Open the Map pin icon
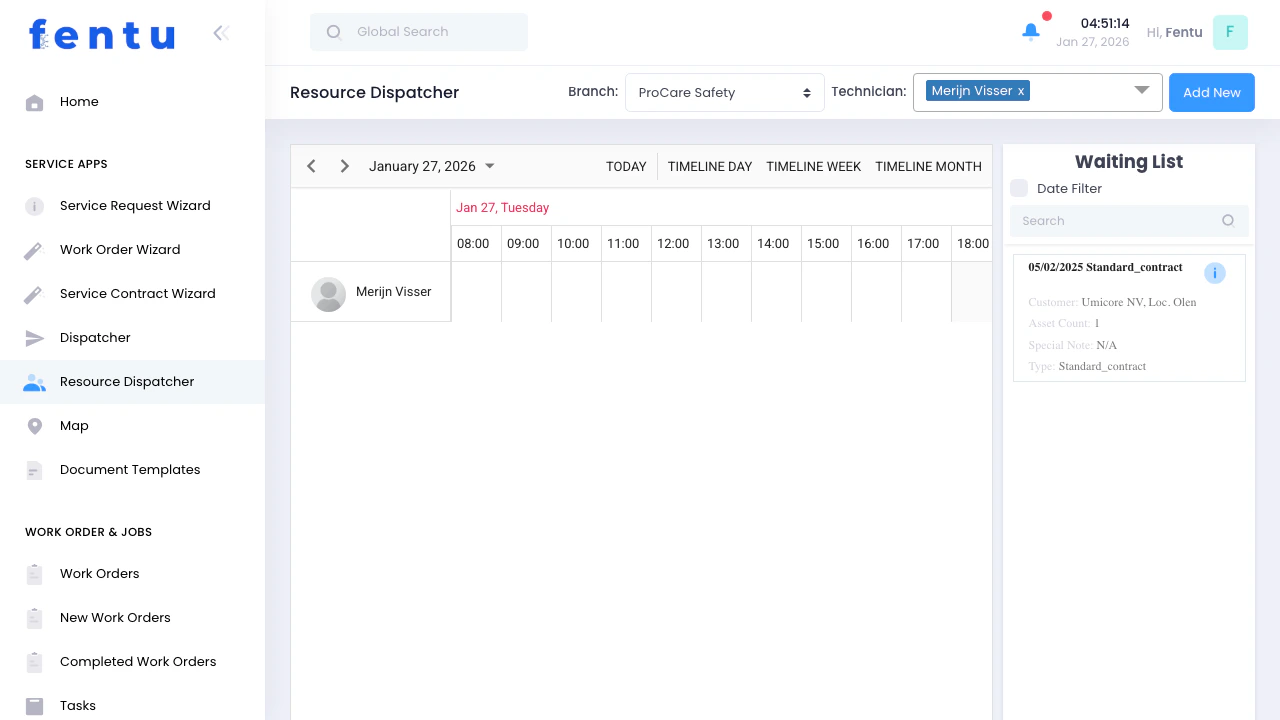 (34, 425)
